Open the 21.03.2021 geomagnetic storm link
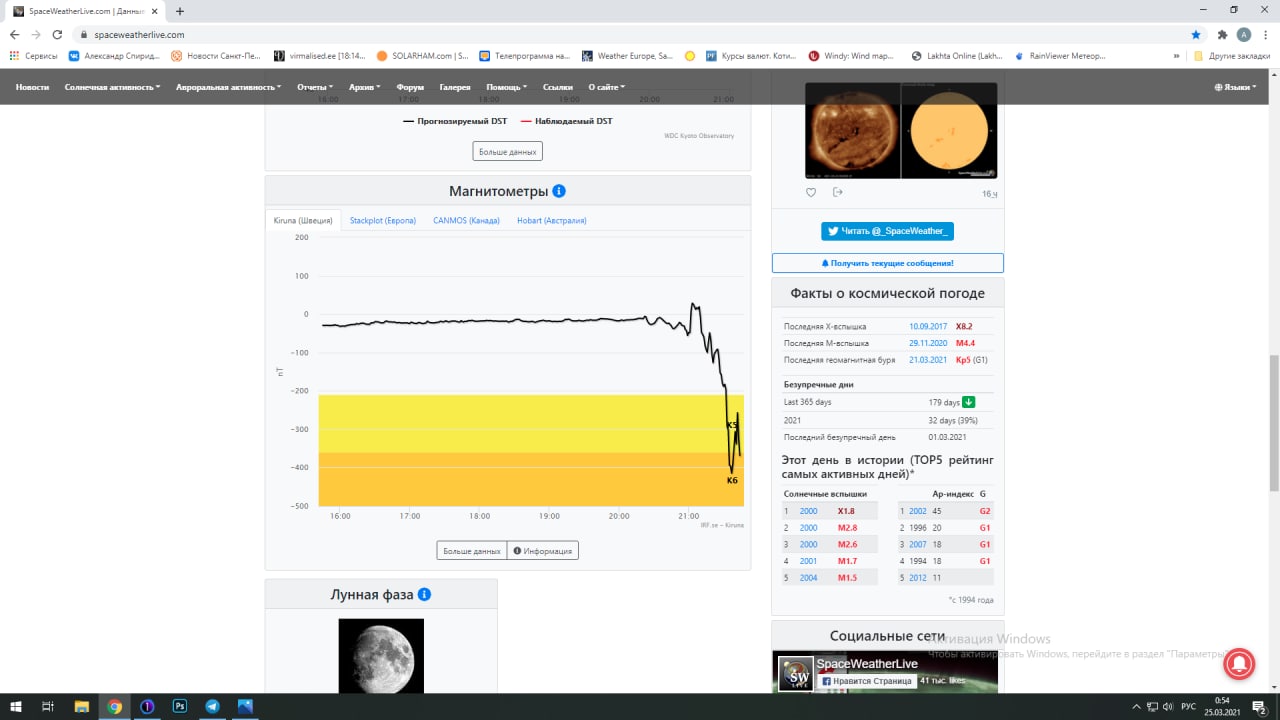 pyautogui.click(x=928, y=359)
